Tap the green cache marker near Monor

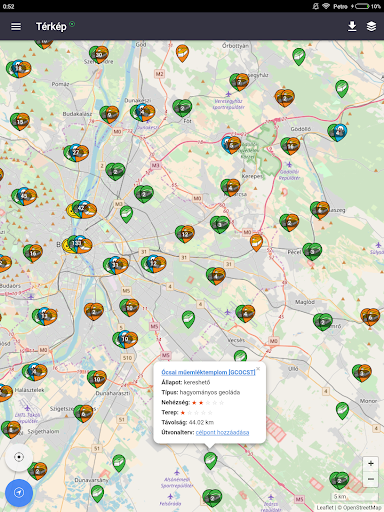click(342, 411)
